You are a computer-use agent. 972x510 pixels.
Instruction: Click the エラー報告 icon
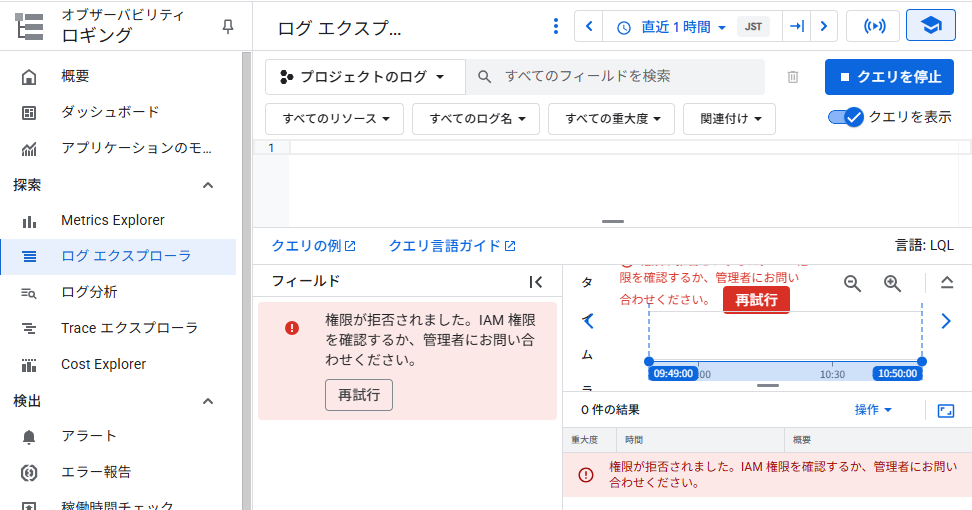[x=29, y=473]
